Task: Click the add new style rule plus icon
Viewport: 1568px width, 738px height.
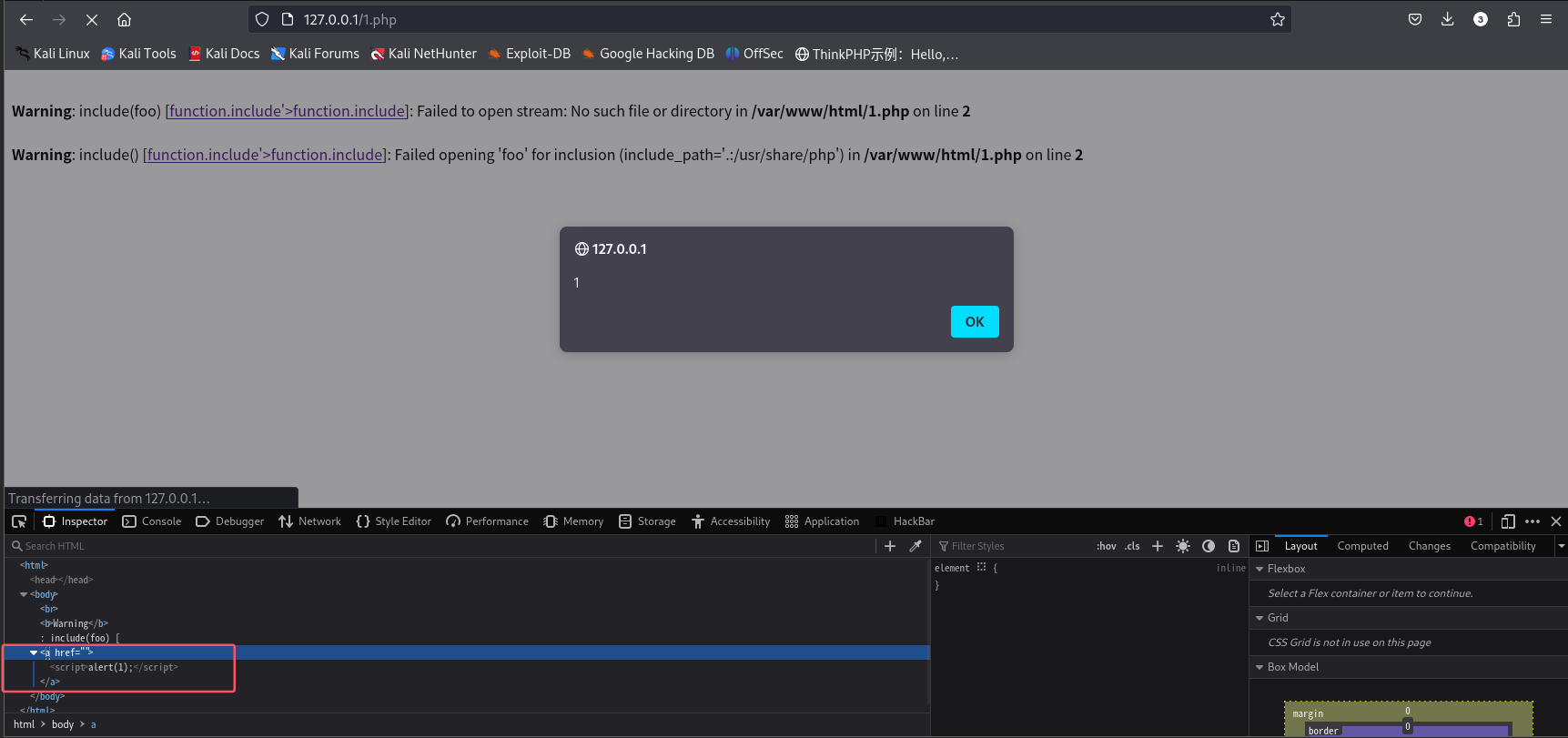Action: point(1158,546)
